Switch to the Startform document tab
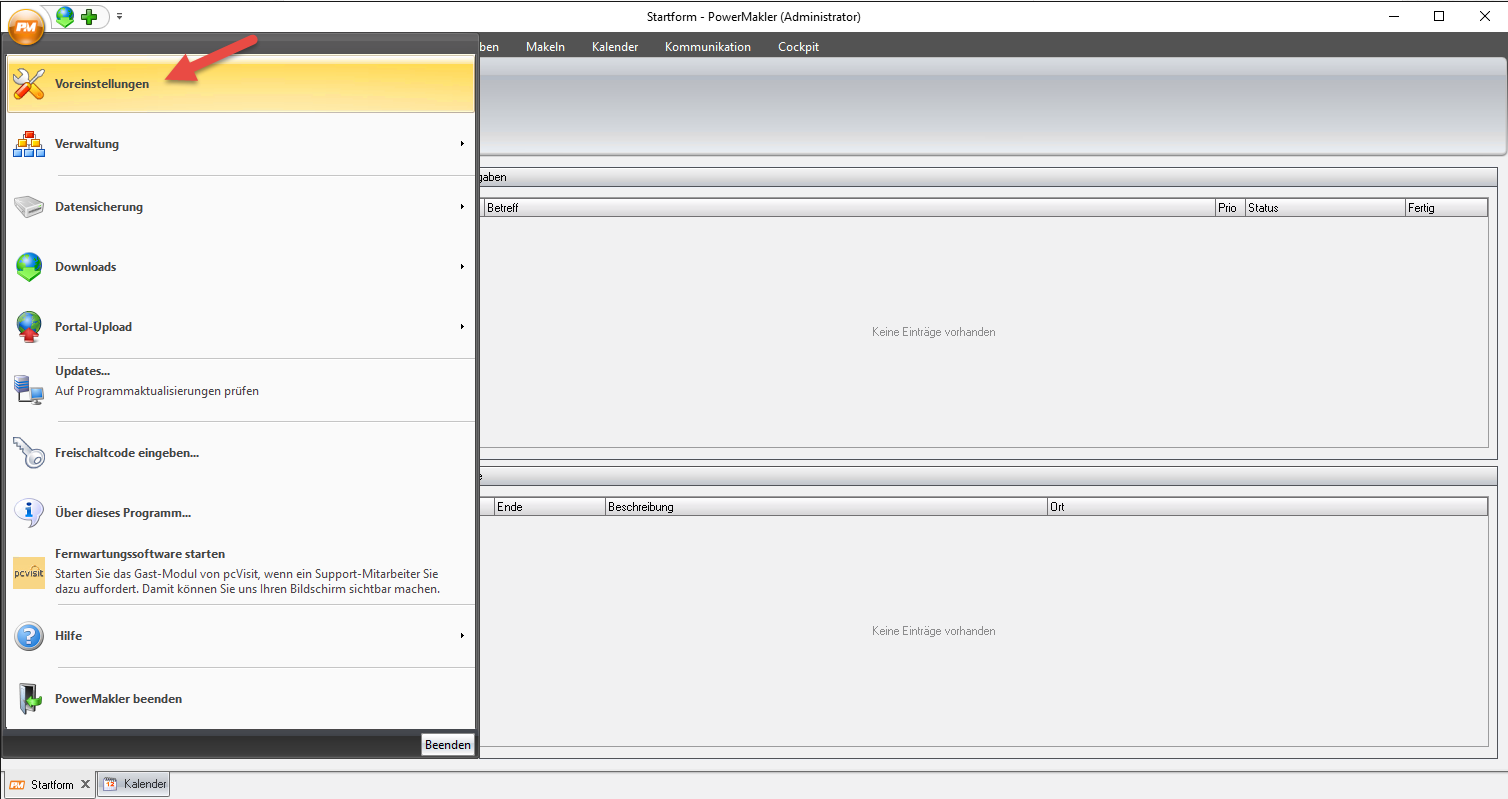1508x799 pixels. [50, 785]
